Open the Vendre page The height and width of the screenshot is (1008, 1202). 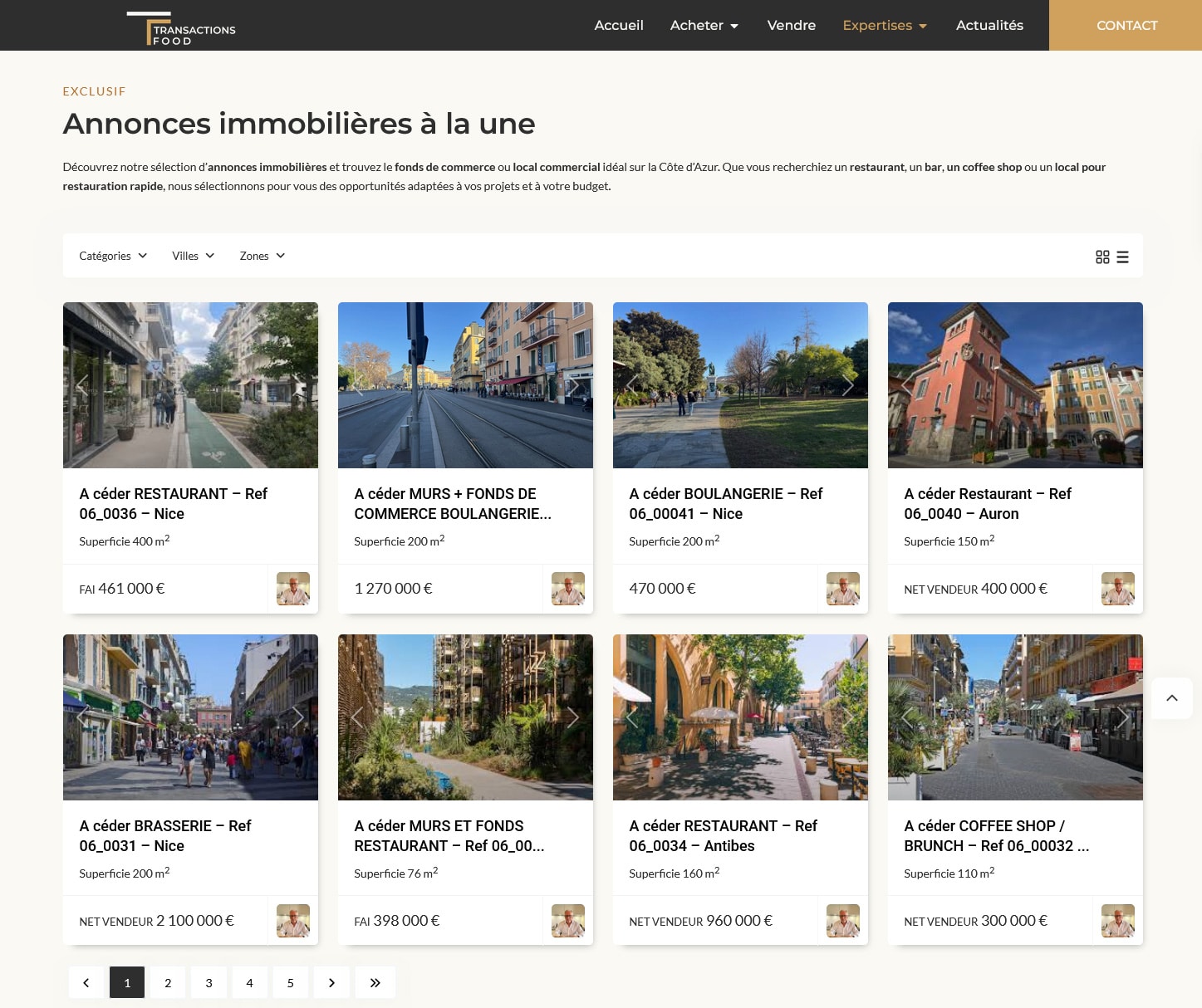tap(791, 26)
